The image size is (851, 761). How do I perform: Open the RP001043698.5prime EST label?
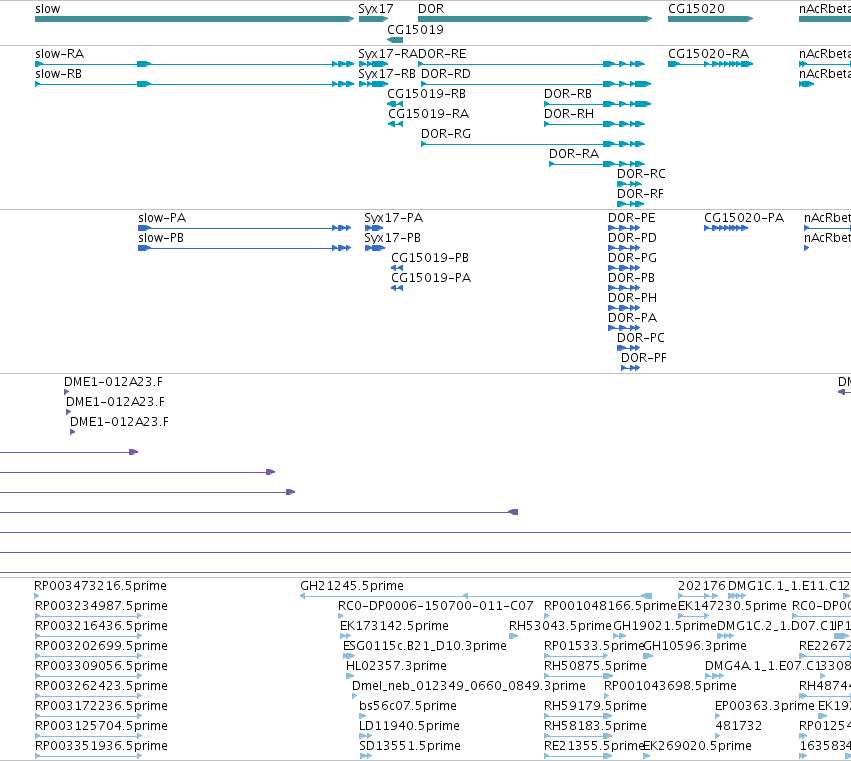pos(670,687)
